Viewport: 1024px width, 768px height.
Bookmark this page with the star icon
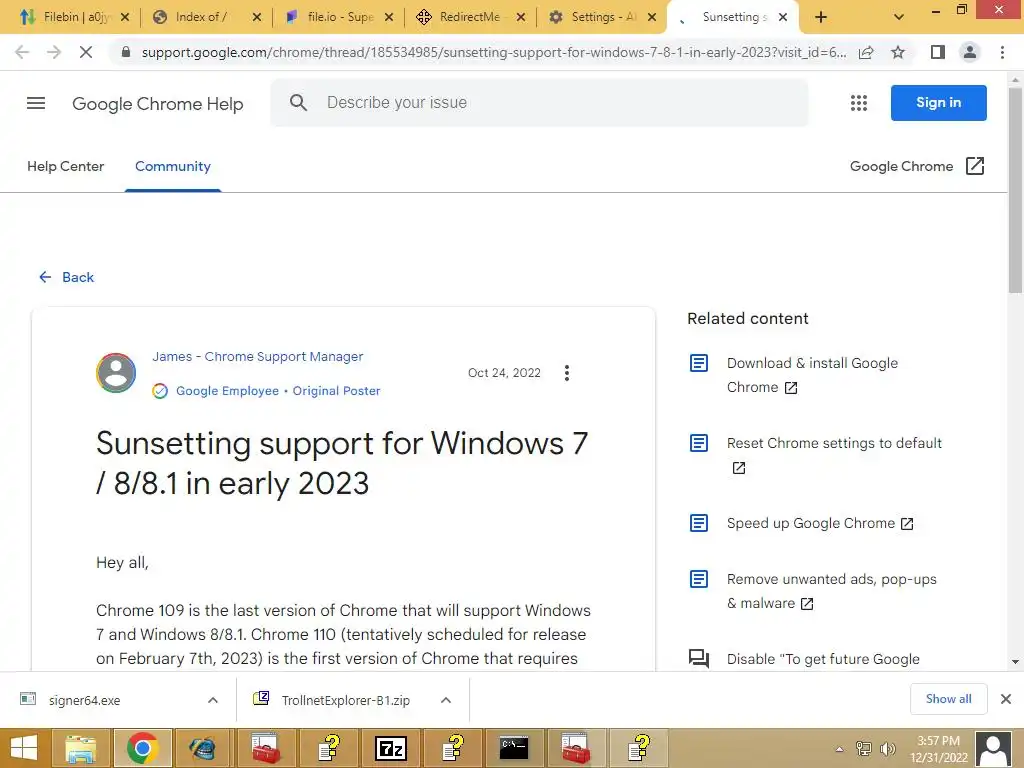(898, 52)
